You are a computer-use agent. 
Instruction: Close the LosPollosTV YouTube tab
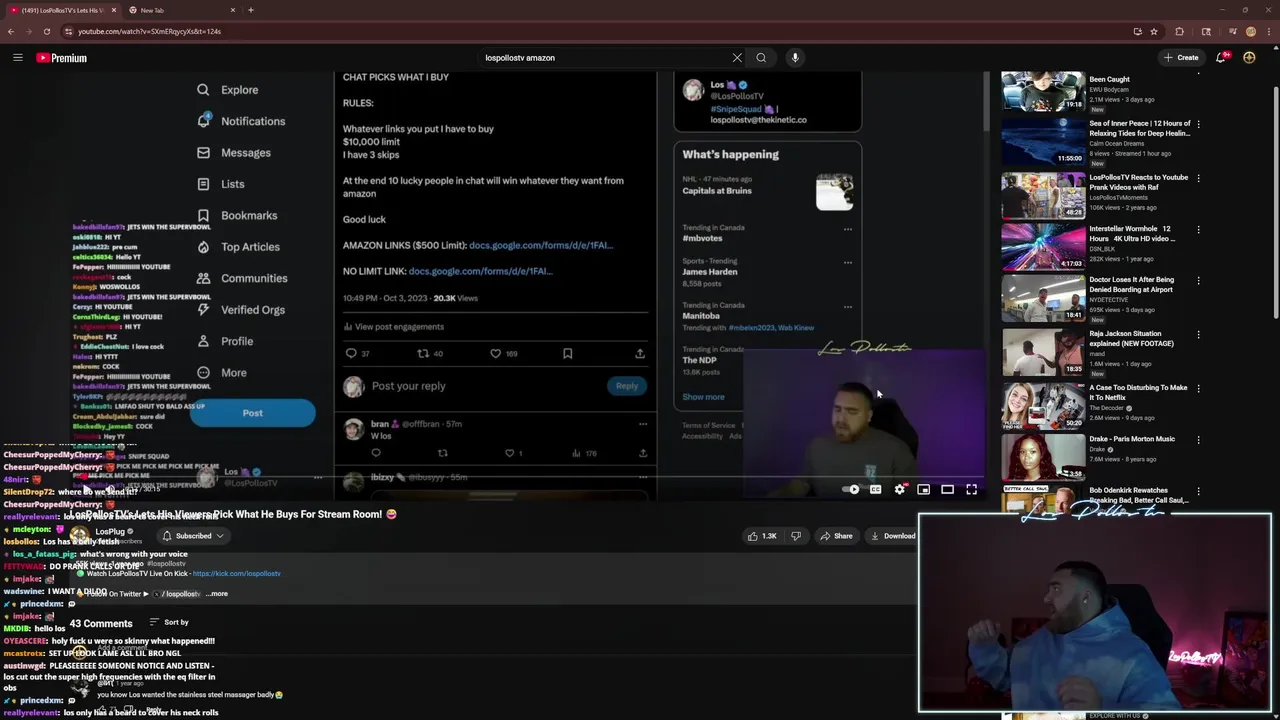(113, 10)
